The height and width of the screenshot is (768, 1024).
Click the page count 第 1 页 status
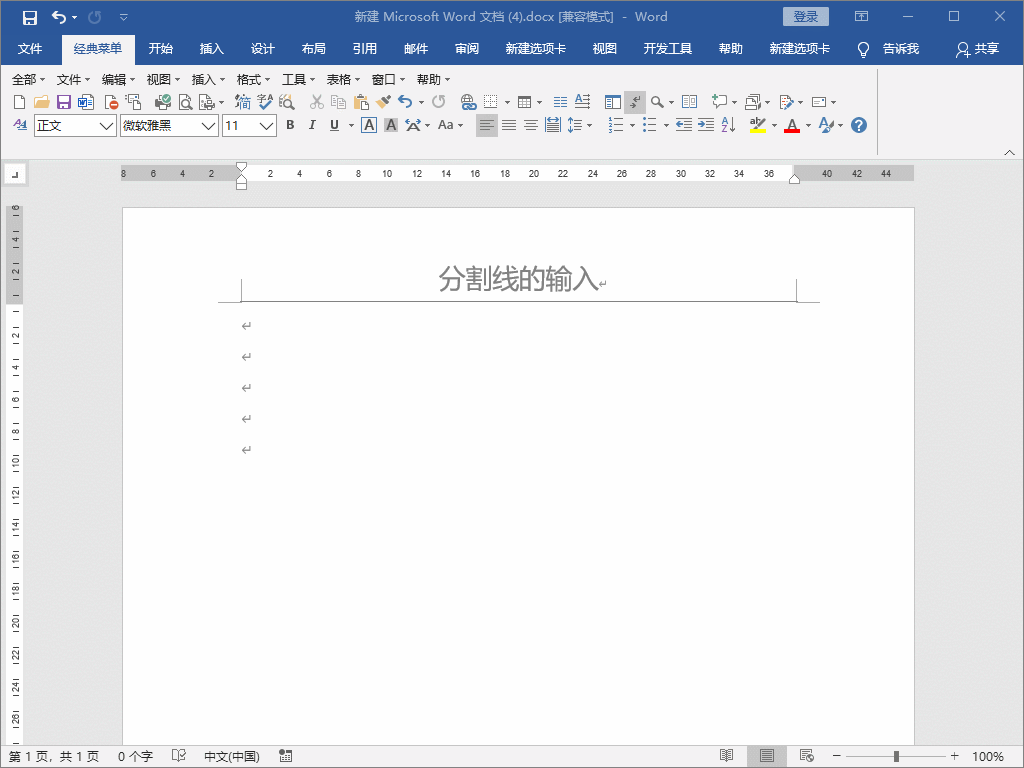(x=54, y=756)
